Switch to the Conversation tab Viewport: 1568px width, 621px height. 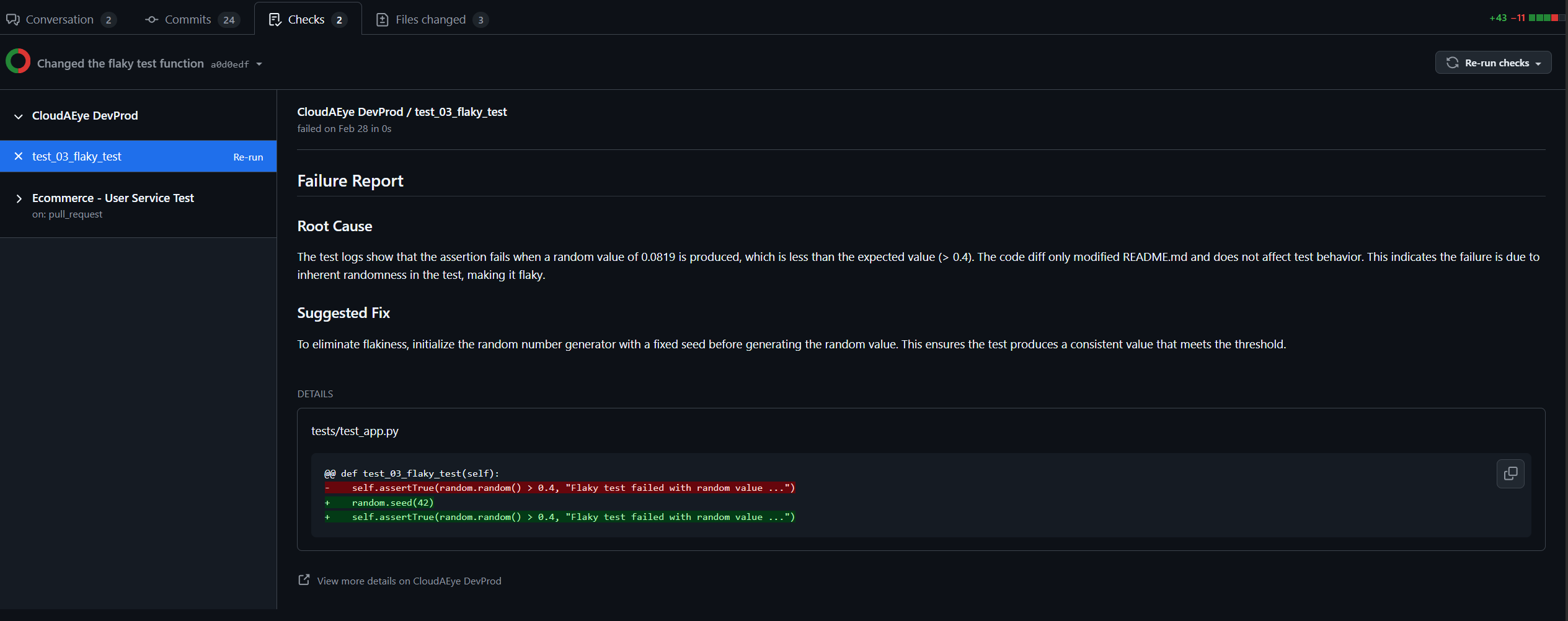tap(60, 20)
